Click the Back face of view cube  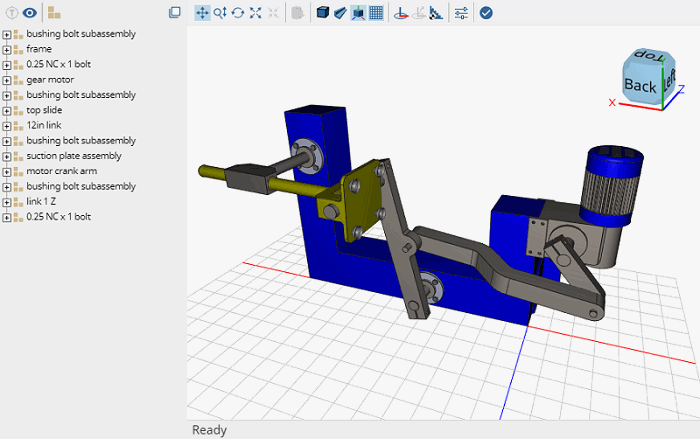(639, 86)
